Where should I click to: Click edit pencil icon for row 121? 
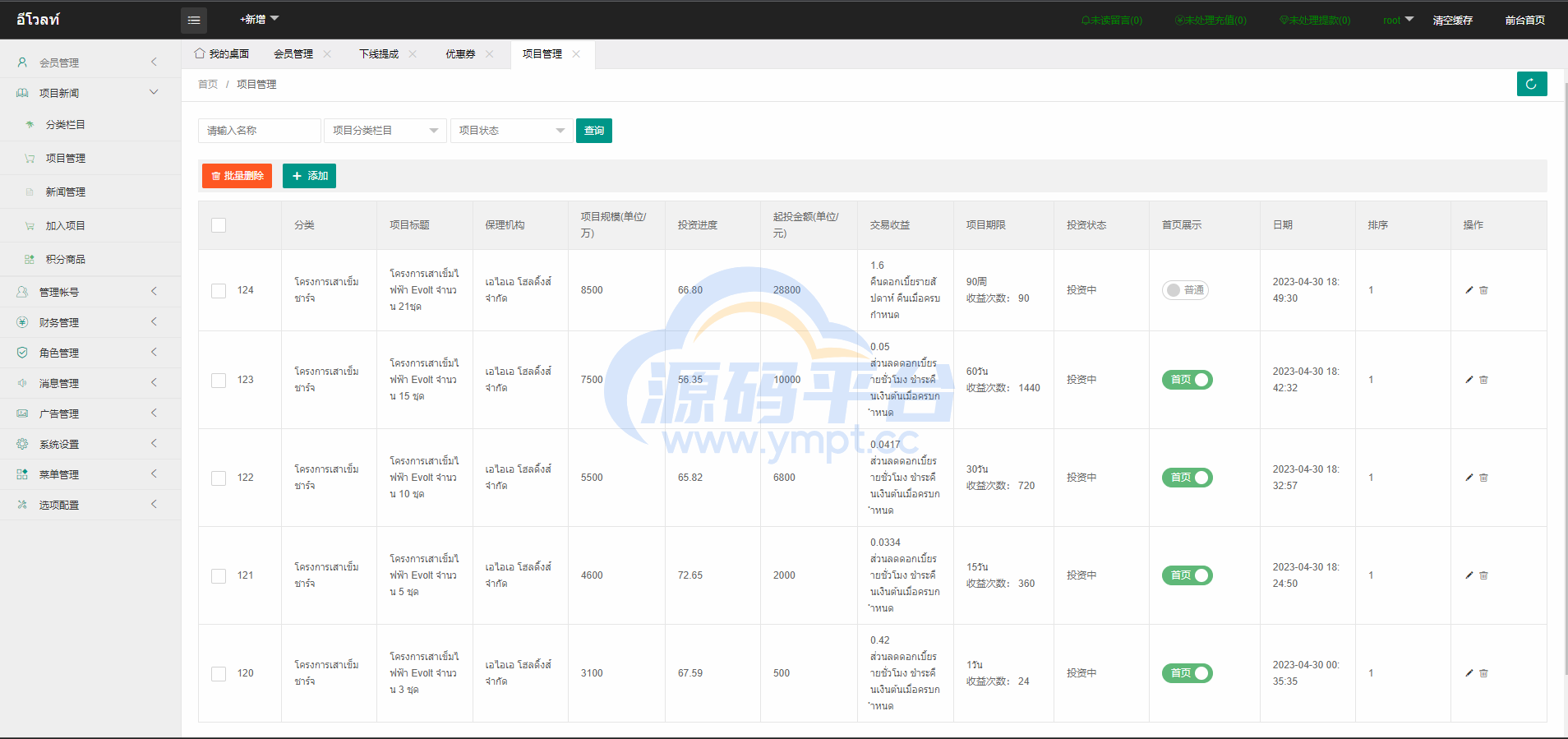[x=1469, y=575]
